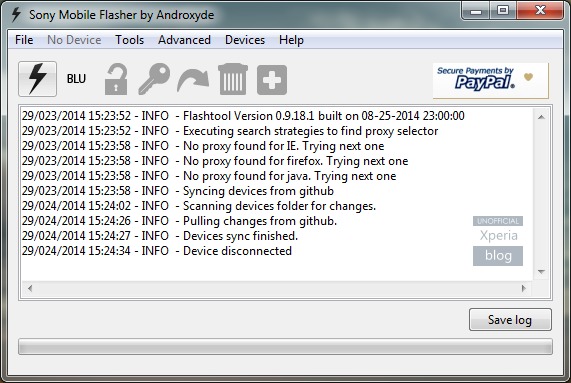Open the Help menu

click(291, 40)
